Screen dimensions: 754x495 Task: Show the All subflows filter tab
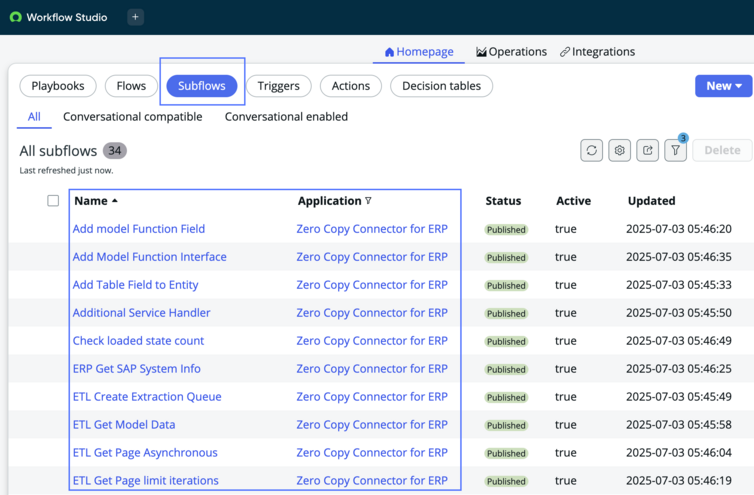tap(34, 117)
